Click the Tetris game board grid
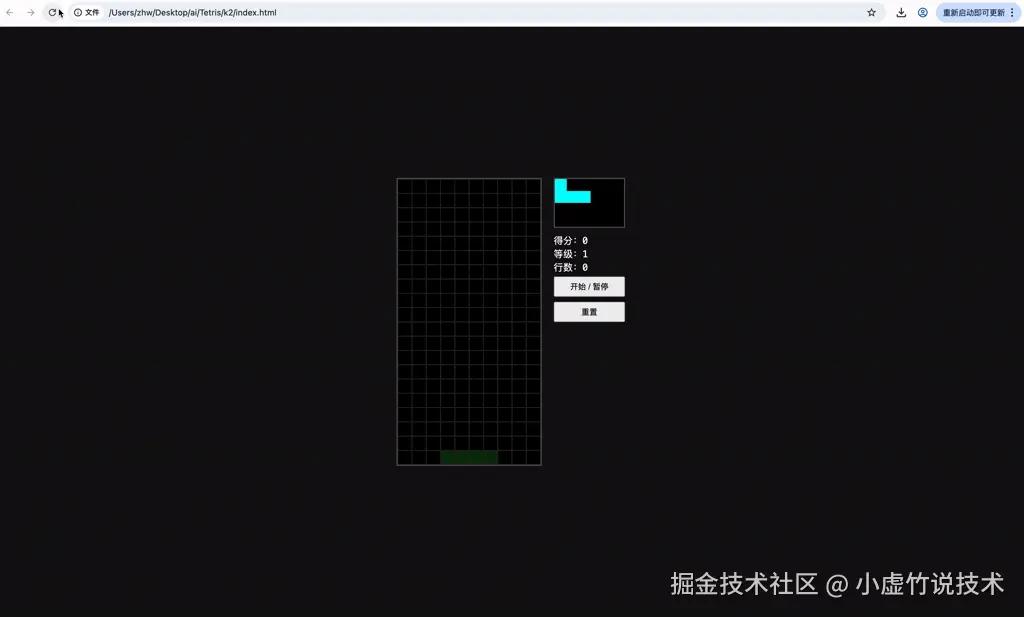The width and height of the screenshot is (1024, 617). coord(469,320)
